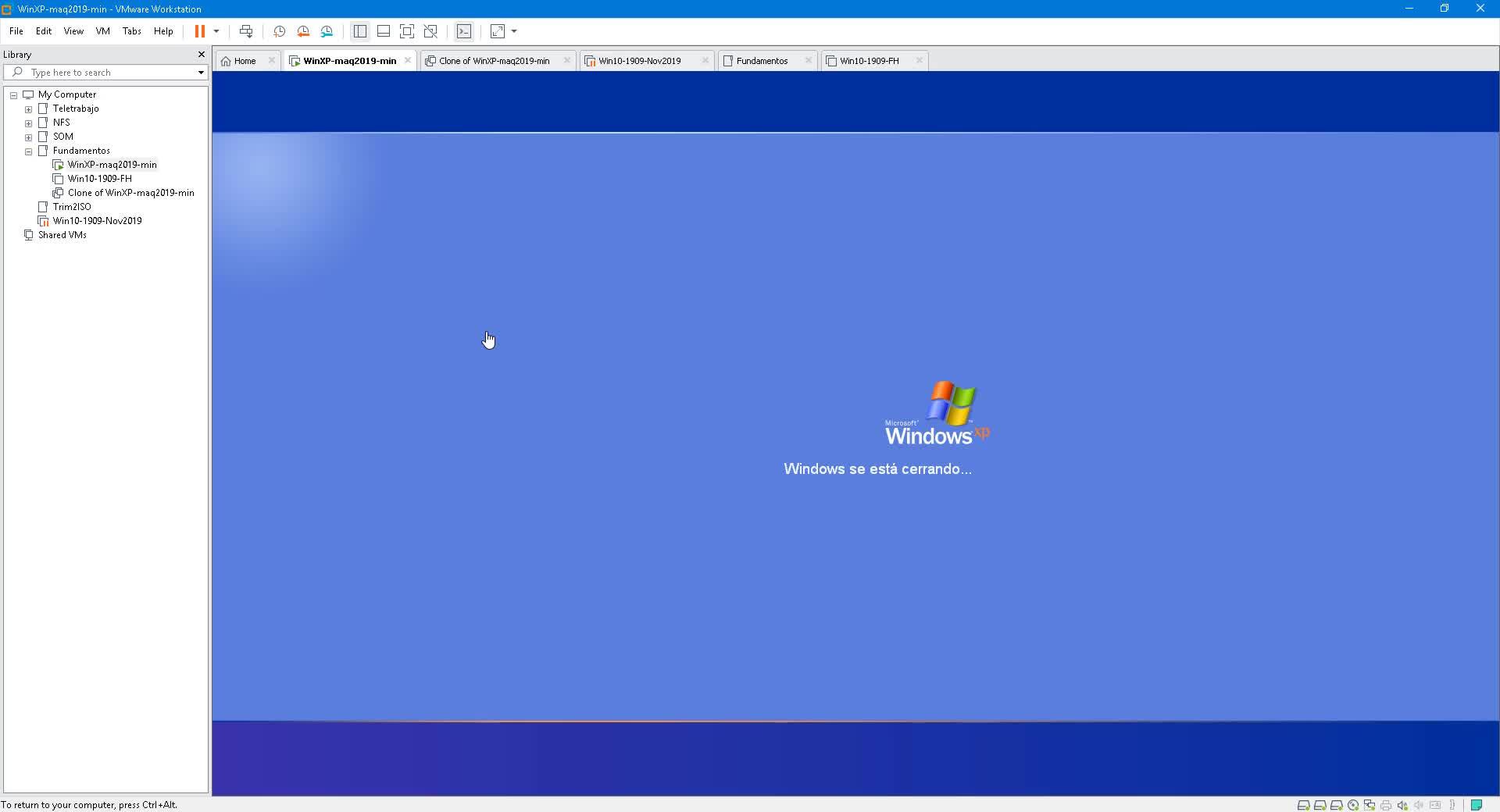Image resolution: width=1500 pixels, height=812 pixels.
Task: Close the Clone of WinXP-maq2019-min tab
Action: [567, 60]
